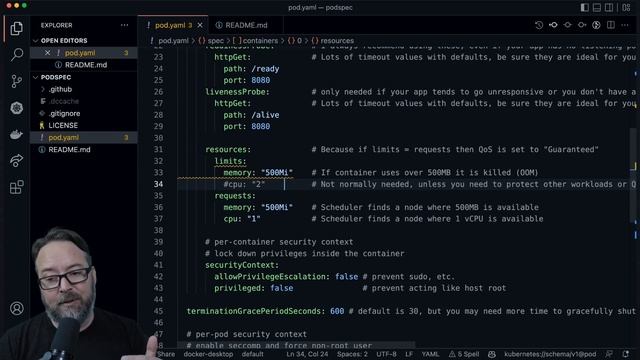Image resolution: width=640 pixels, height=360 pixels.
Task: Click the requests key on line 35
Action: point(233,196)
